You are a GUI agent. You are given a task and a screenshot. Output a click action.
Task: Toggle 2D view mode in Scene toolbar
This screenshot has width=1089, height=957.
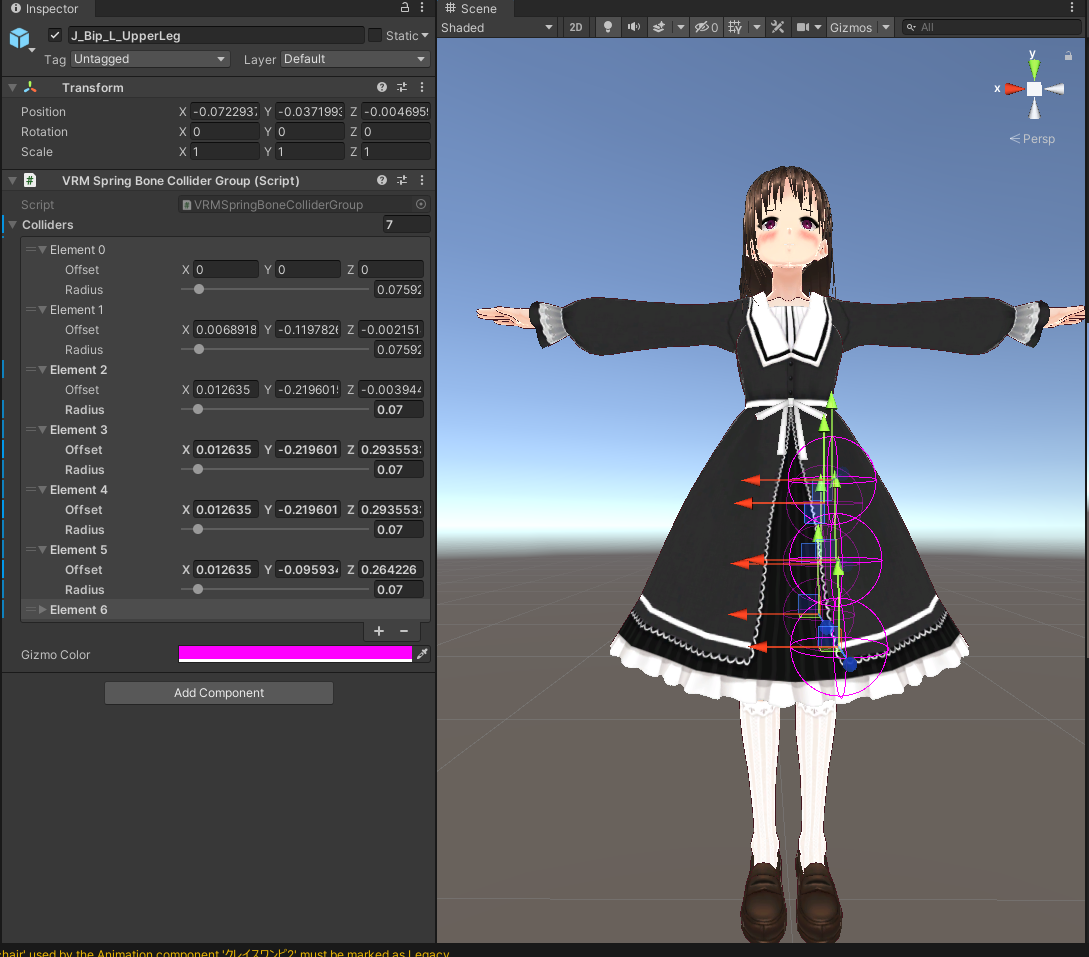click(x=576, y=27)
